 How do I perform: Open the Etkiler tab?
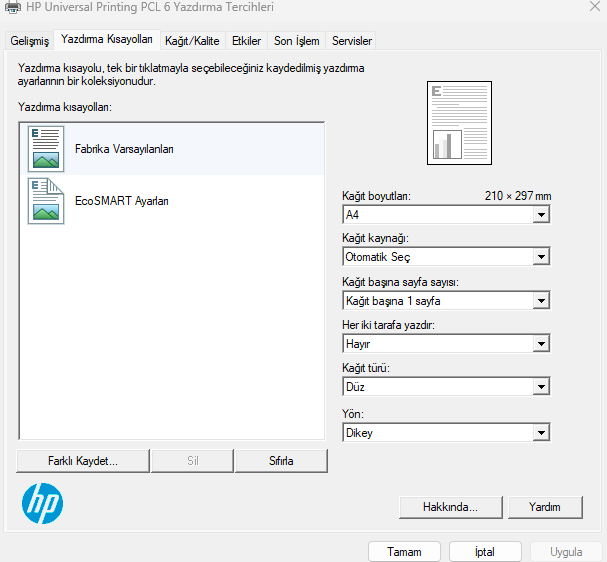pyautogui.click(x=247, y=41)
